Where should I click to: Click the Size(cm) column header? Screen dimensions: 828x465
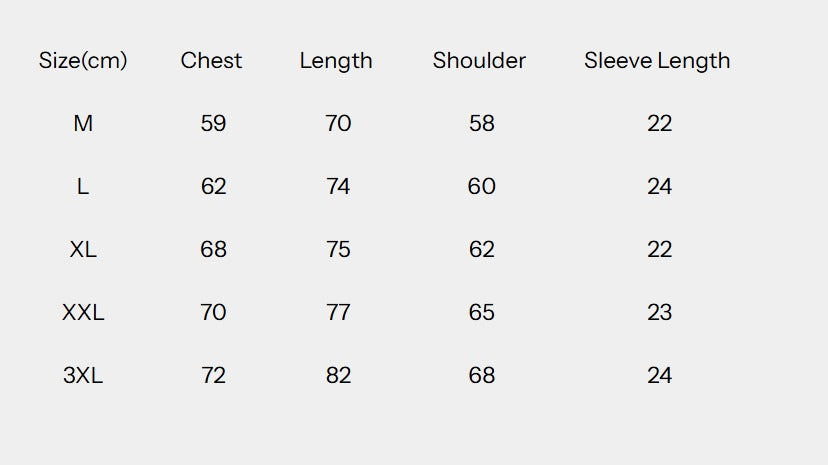pos(83,61)
